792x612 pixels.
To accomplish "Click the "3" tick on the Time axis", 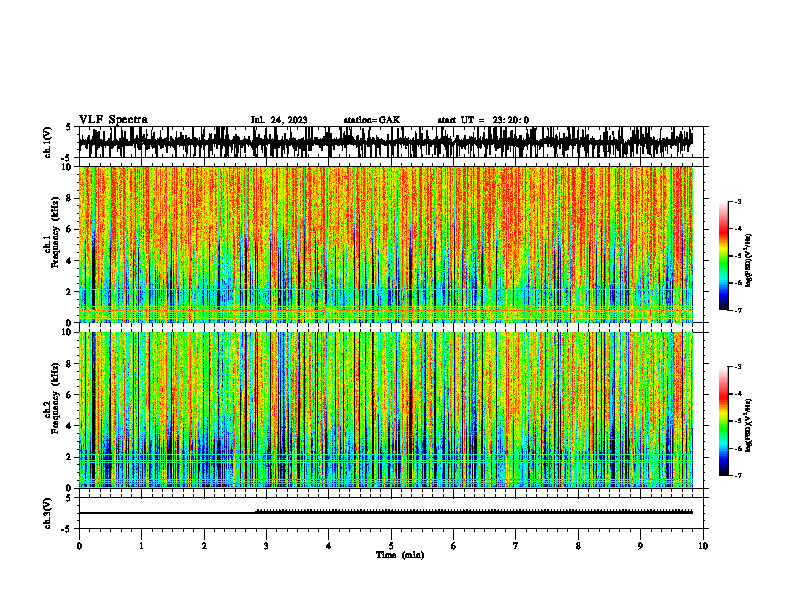I will 266,546.
